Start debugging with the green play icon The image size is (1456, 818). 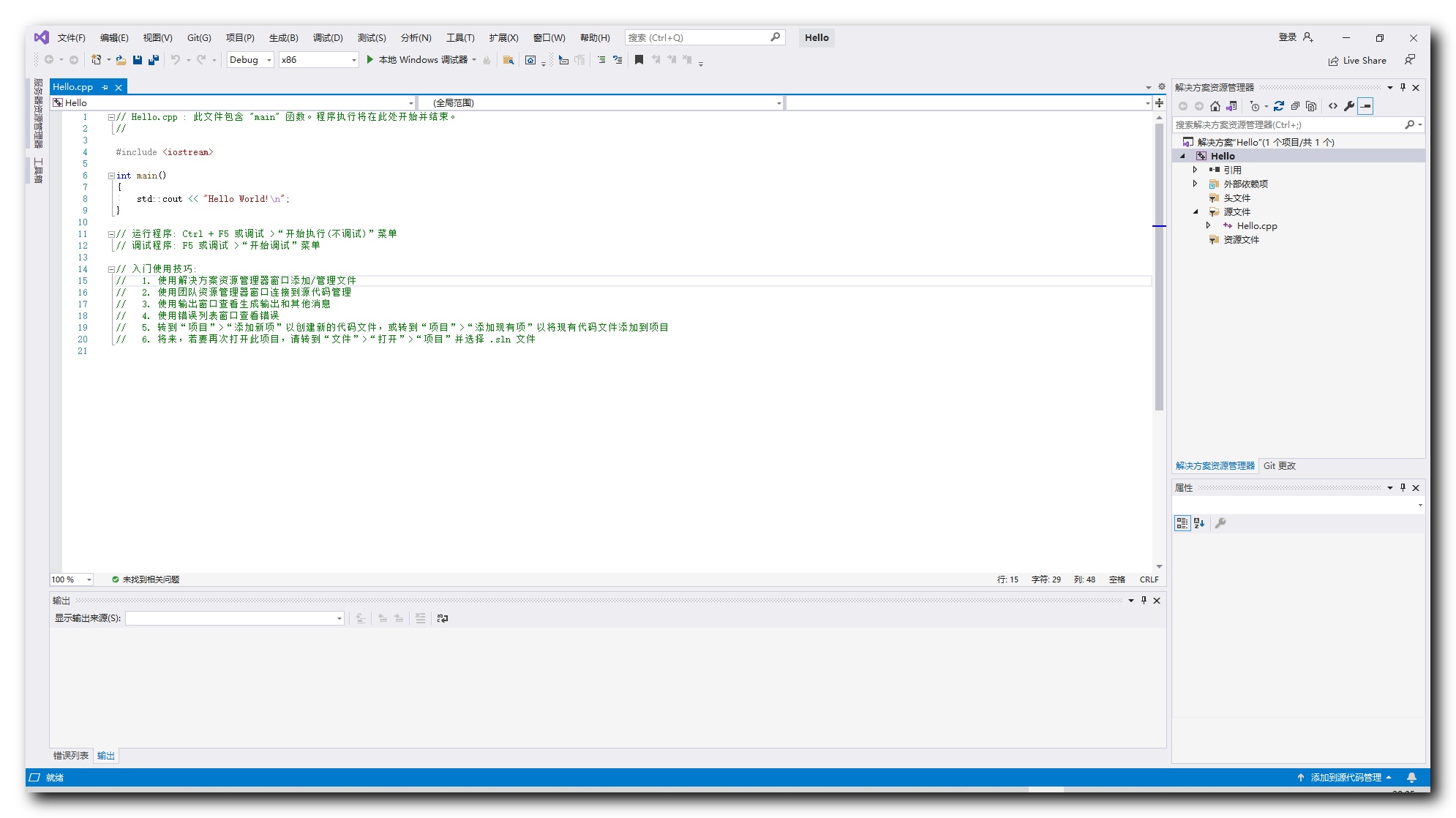(370, 60)
